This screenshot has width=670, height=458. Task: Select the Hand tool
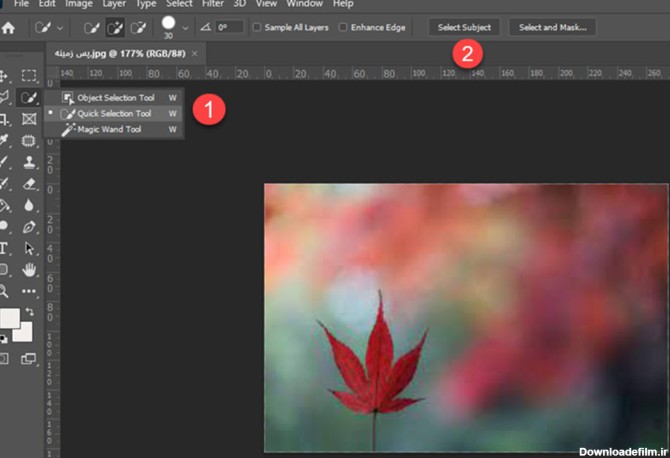pos(29,270)
